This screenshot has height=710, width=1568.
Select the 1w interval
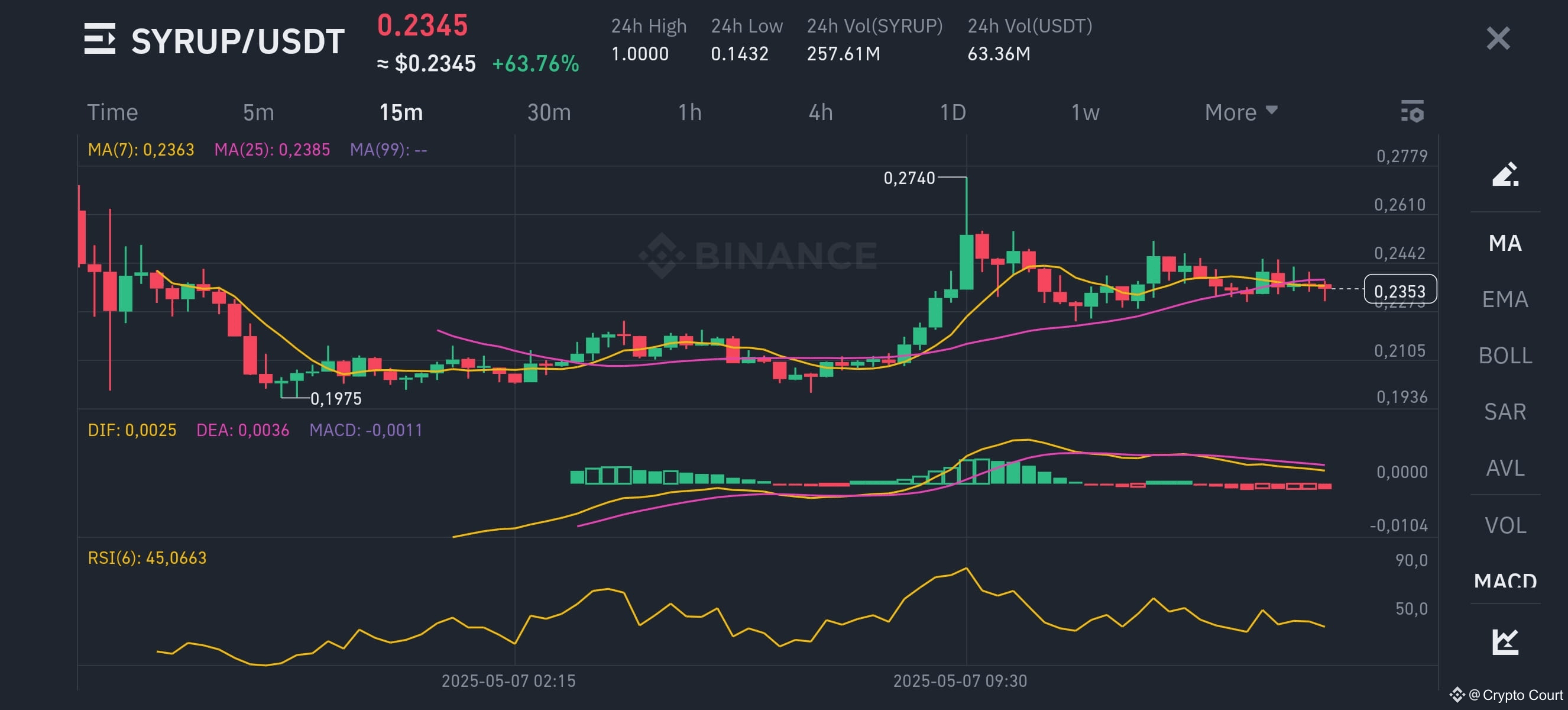(1085, 112)
